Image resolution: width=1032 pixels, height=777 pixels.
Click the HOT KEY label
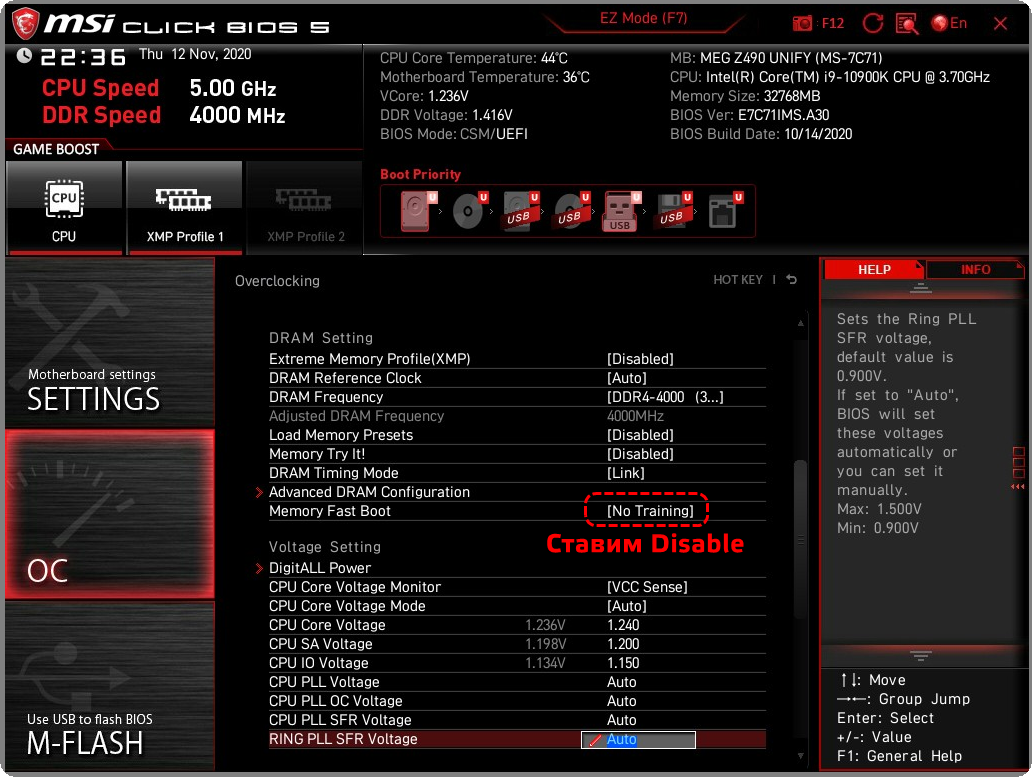click(738, 280)
